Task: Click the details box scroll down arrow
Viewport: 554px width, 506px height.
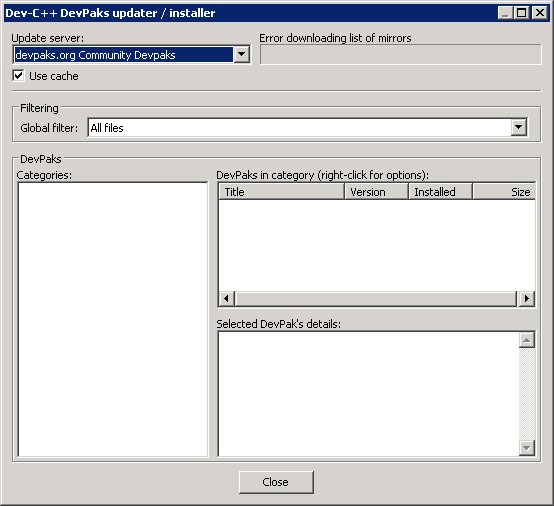Action: click(x=526, y=448)
